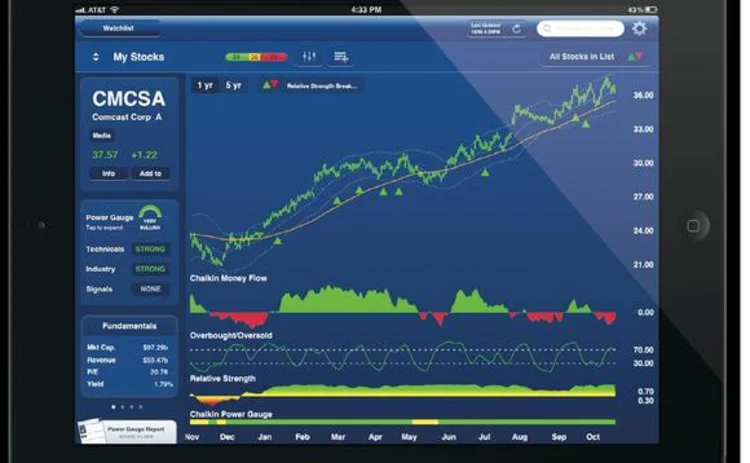Tap the change value +1.22
The width and height of the screenshot is (750, 463).
[144, 155]
